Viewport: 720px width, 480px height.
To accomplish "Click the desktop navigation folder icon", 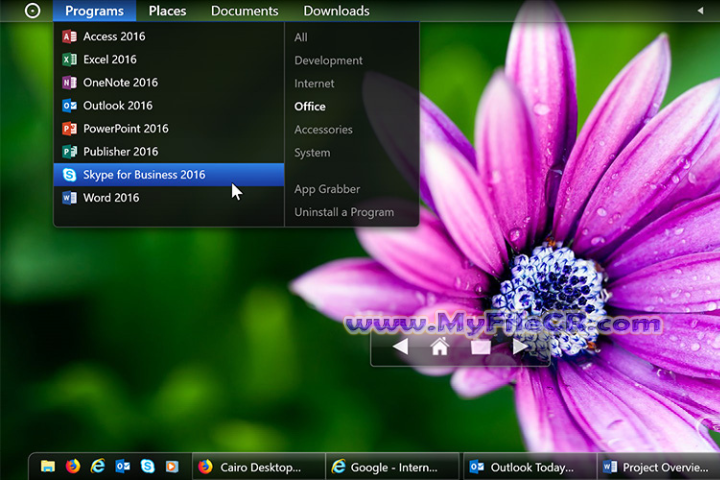I will (480, 347).
